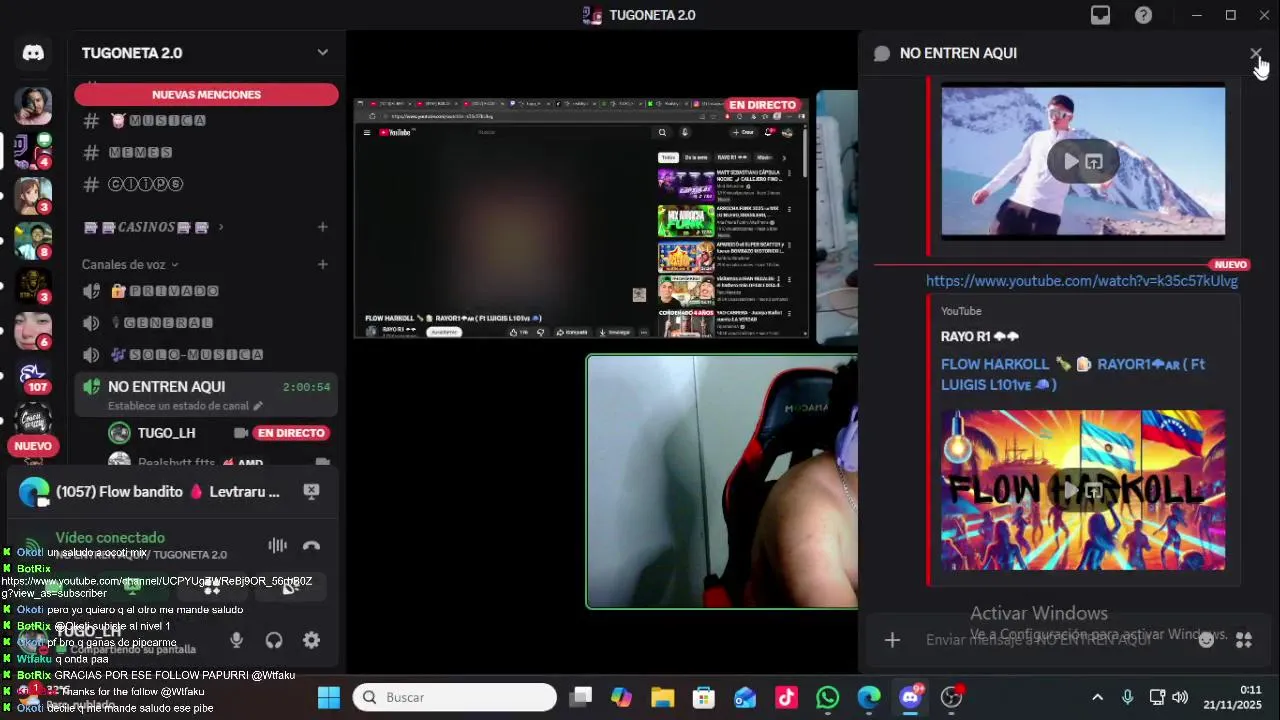The width and height of the screenshot is (1280, 720).
Task: Open WhatsApp from the Windows taskbar
Action: tap(827, 697)
